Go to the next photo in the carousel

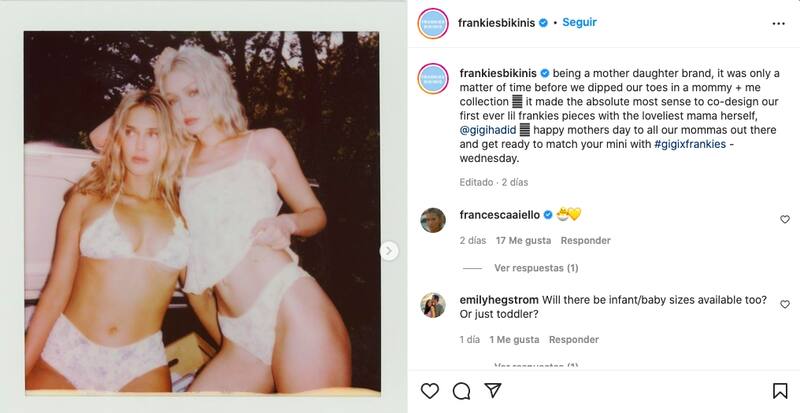click(x=389, y=251)
